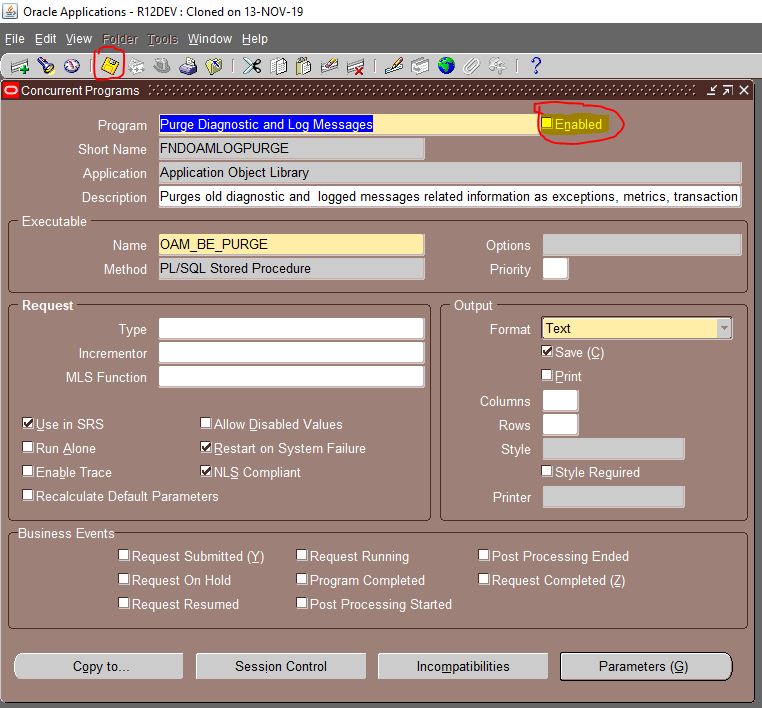Screen dimensions: 762x708
Task: Focus the Request Type field
Action: pyautogui.click(x=291, y=328)
